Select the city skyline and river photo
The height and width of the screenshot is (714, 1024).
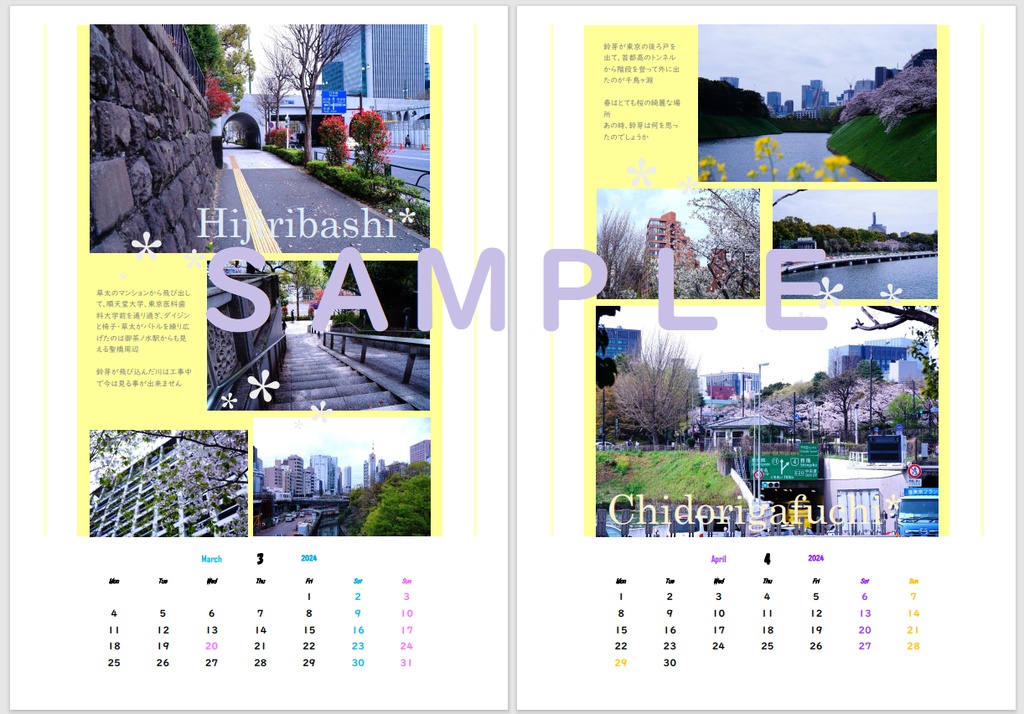[342, 477]
